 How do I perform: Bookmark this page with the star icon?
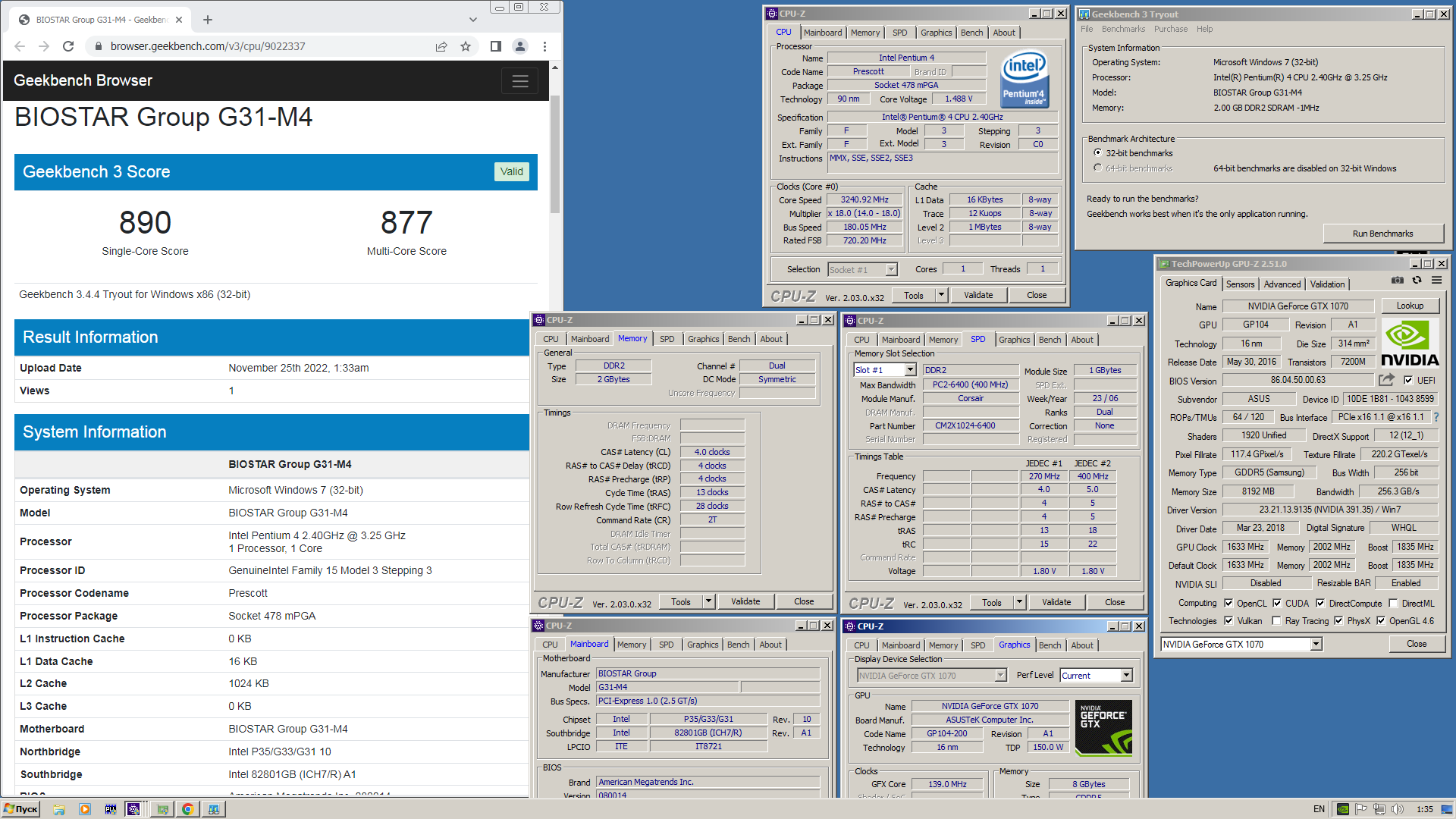466,46
